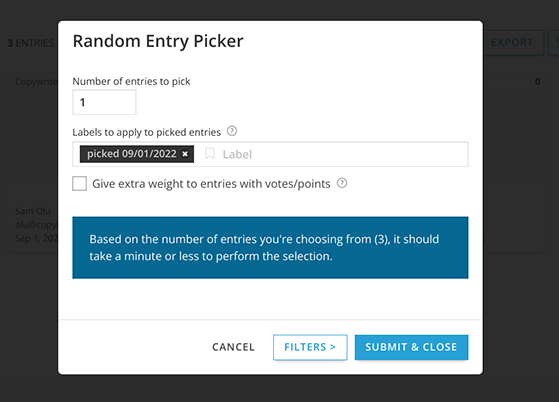Click the Number of entries to pick label
The image size is (559, 402).
click(131, 81)
